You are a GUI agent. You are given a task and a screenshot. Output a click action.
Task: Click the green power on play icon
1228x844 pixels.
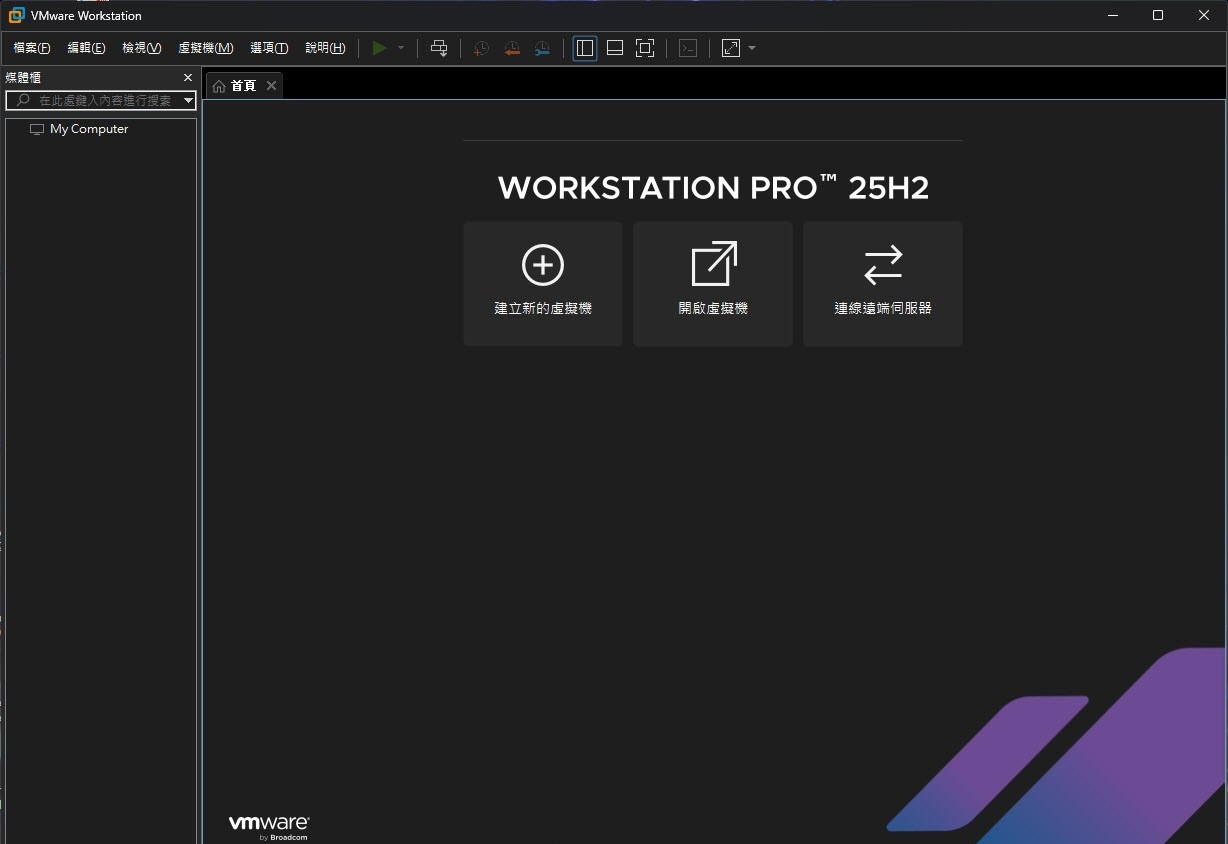[379, 48]
